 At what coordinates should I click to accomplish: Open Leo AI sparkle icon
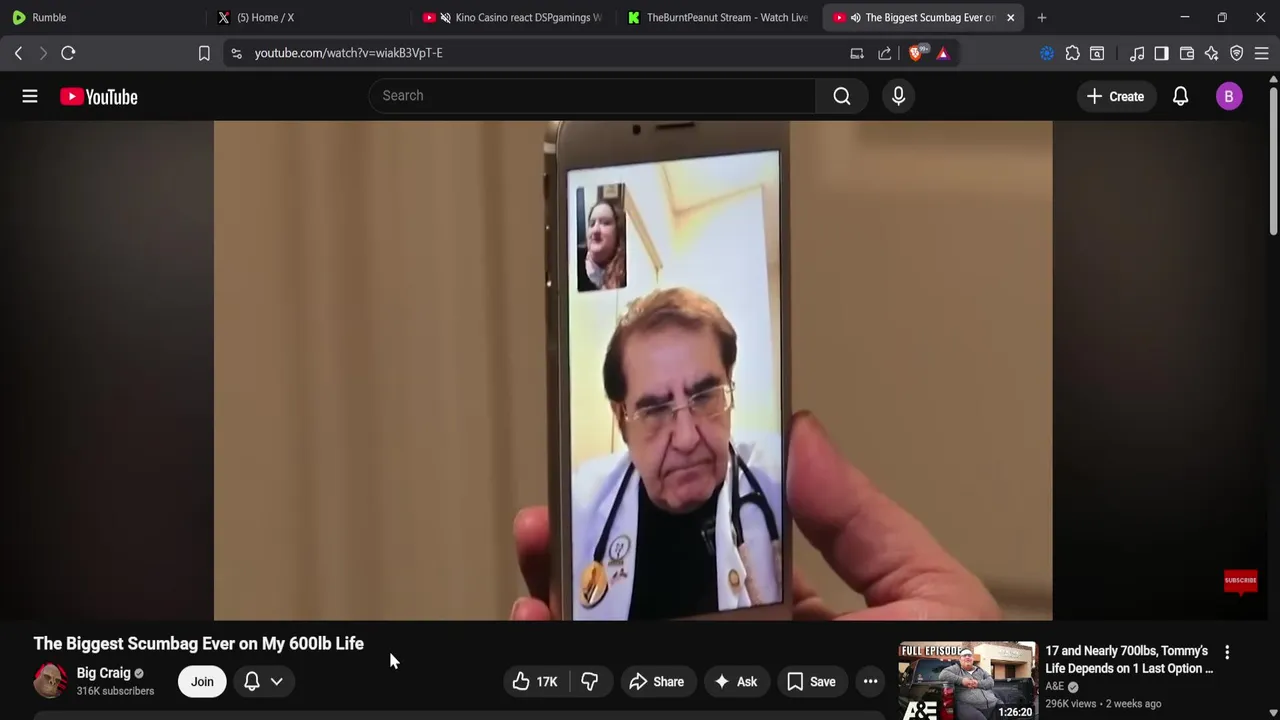(x=1212, y=53)
